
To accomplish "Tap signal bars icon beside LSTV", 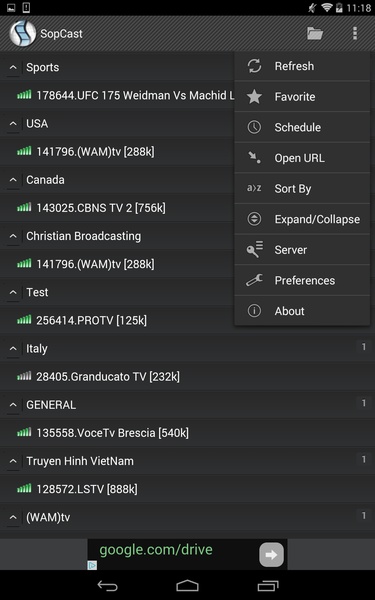I will tap(24, 489).
